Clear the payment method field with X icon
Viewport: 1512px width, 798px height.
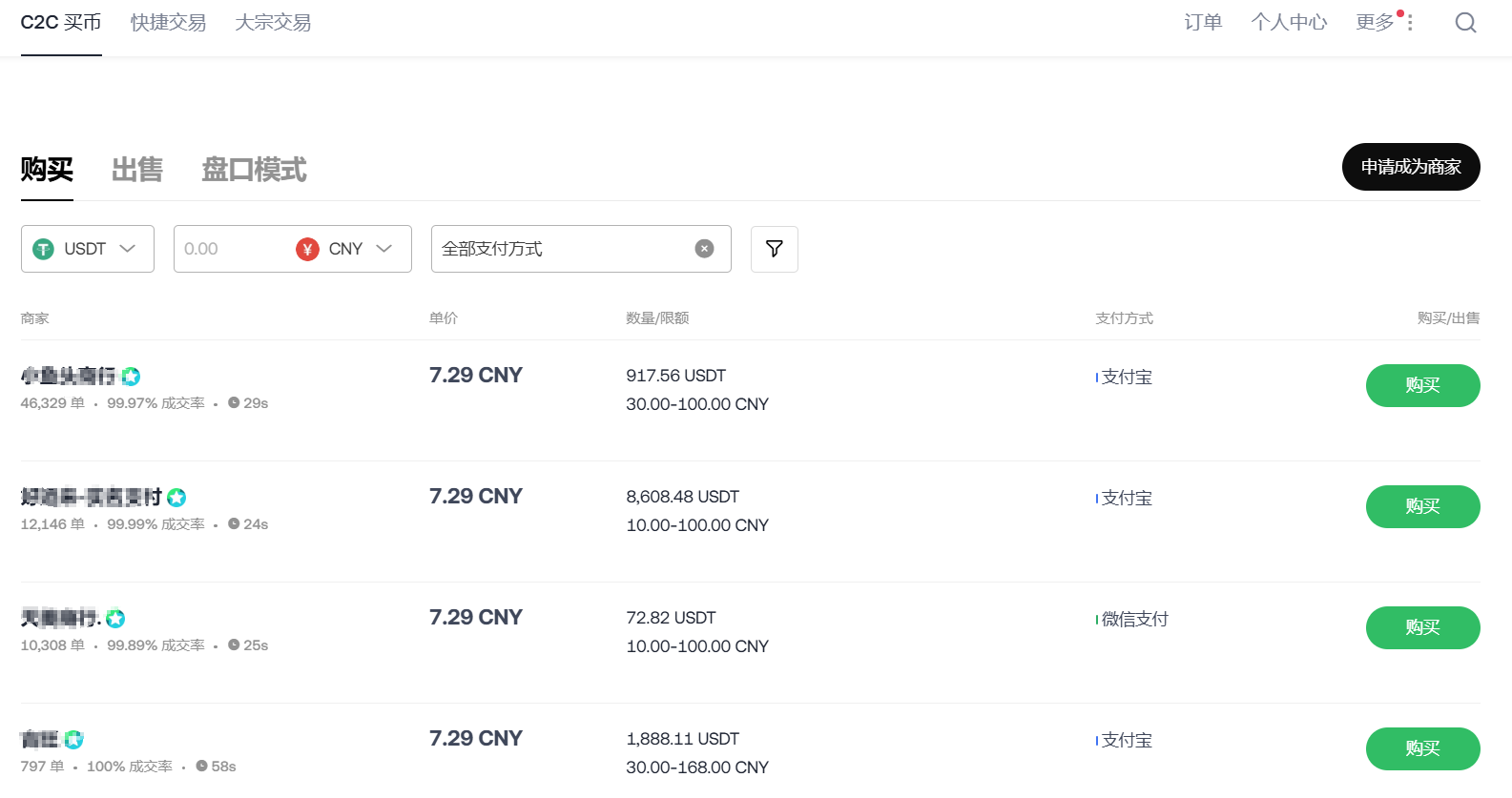(x=704, y=249)
